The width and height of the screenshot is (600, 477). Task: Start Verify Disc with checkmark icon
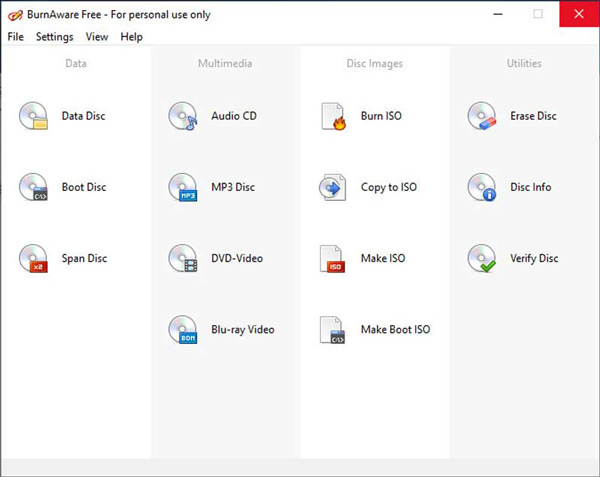[482, 259]
